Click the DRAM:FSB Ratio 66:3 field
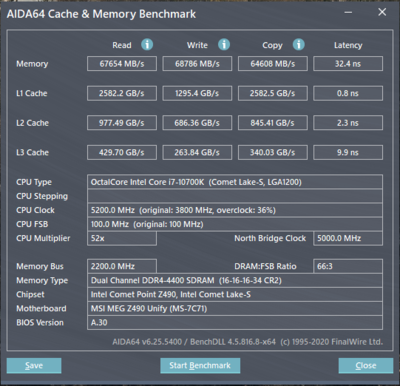The image size is (400, 386). click(x=348, y=266)
